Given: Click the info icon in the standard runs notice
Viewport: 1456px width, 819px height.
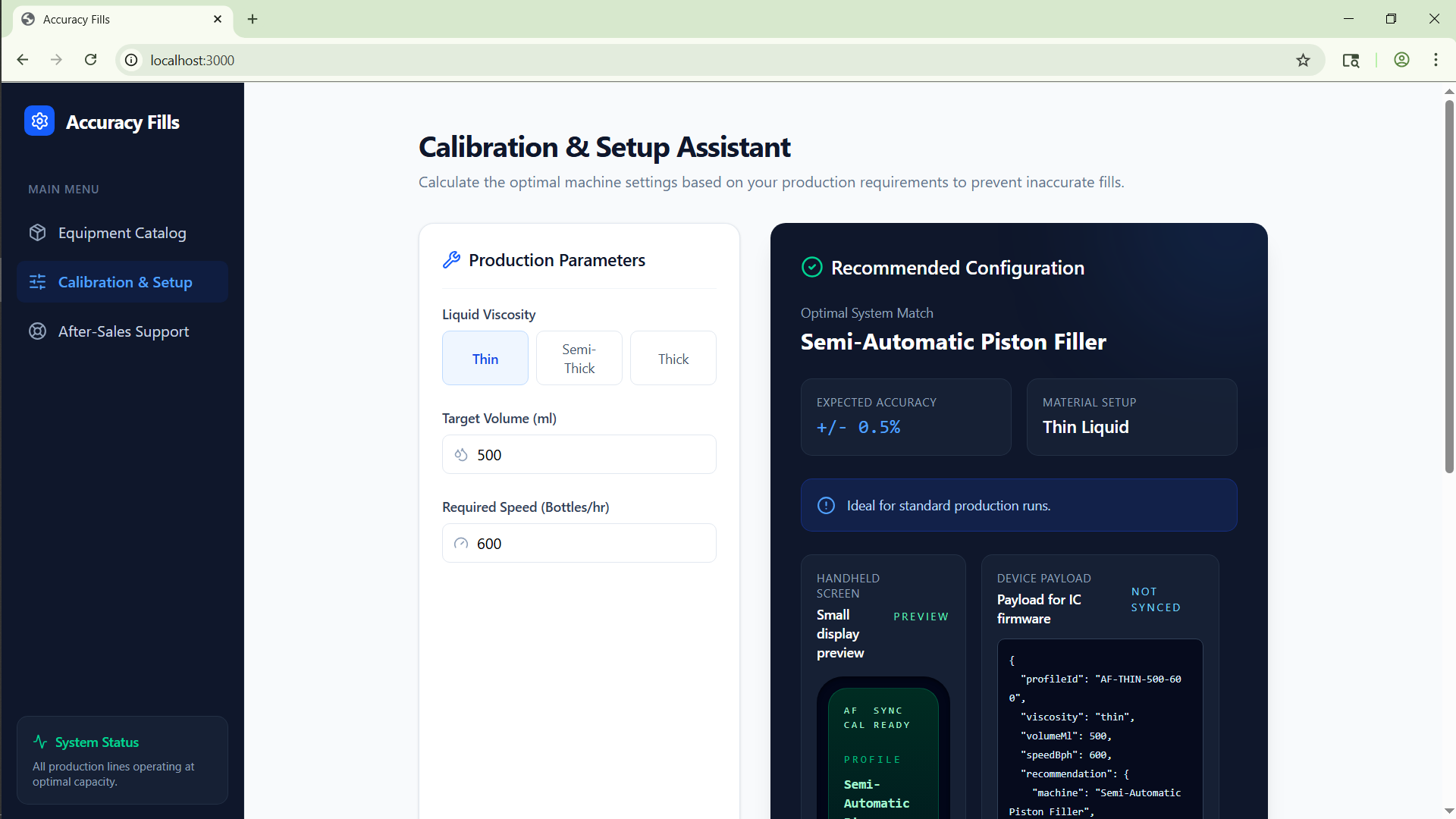Looking at the screenshot, I should 826,506.
